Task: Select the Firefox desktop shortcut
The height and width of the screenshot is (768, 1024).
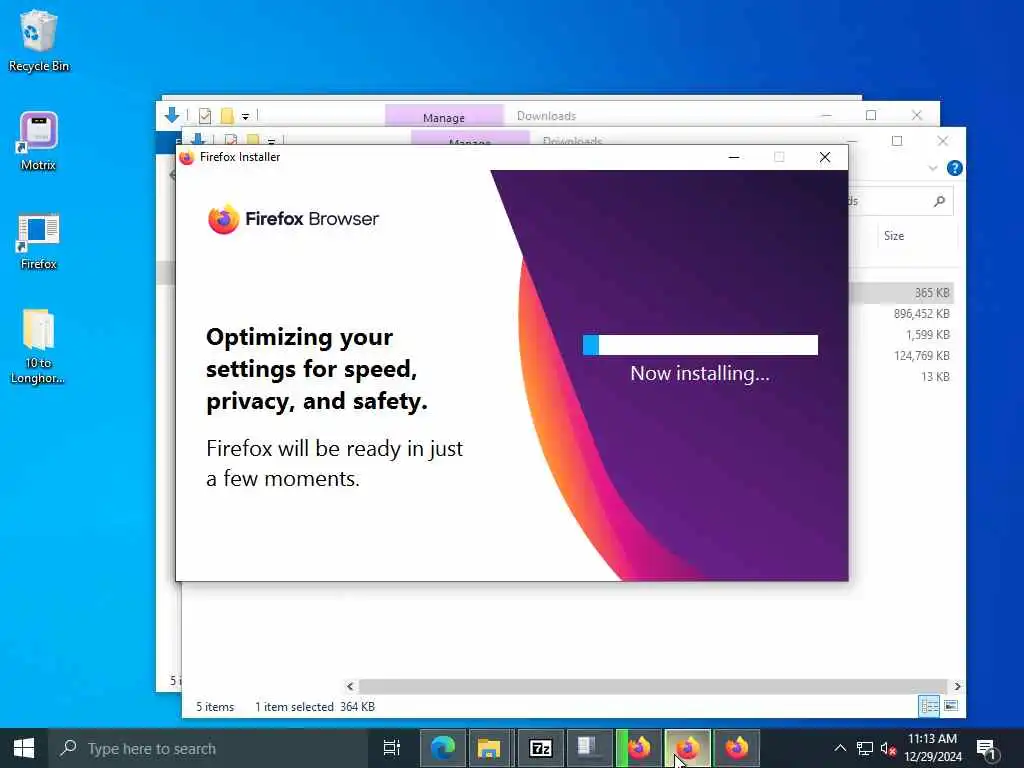Action: [39, 241]
